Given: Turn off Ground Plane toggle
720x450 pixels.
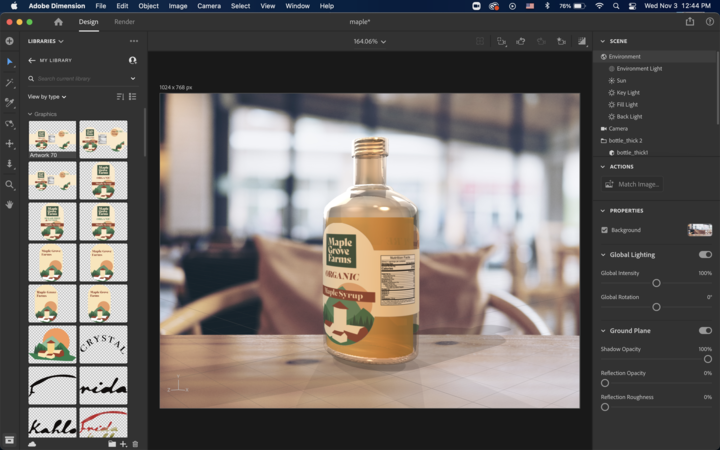Looking at the screenshot, I should [705, 331].
